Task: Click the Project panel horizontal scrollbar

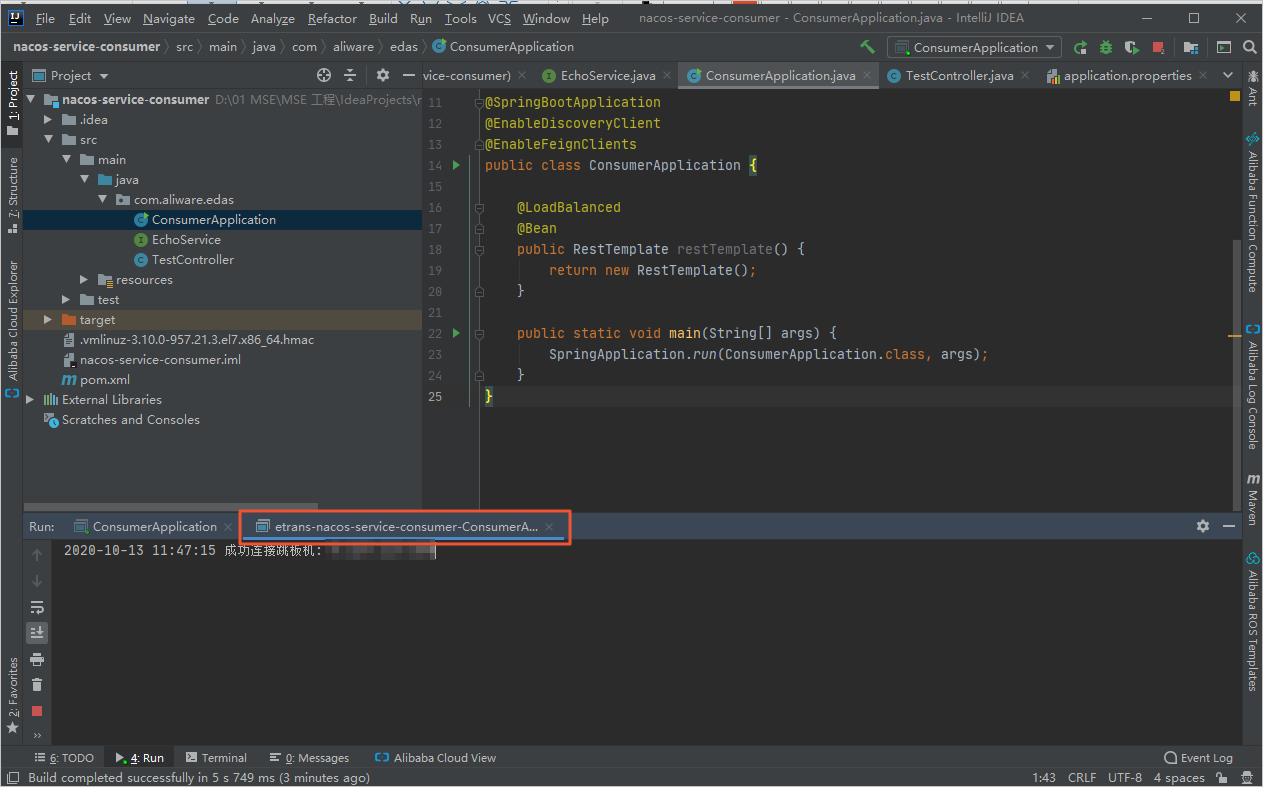Action: (170, 506)
